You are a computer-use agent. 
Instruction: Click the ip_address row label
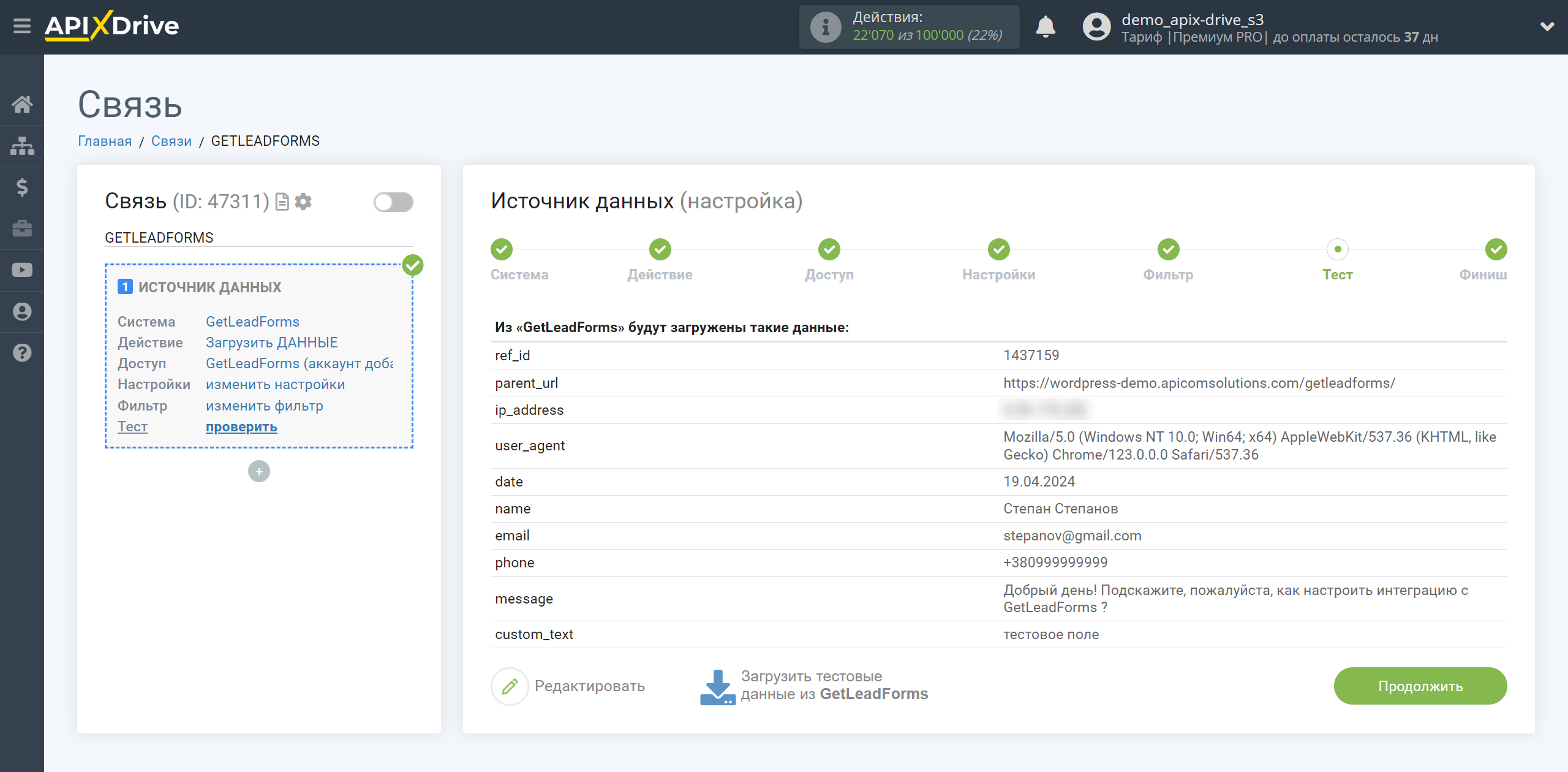click(529, 410)
